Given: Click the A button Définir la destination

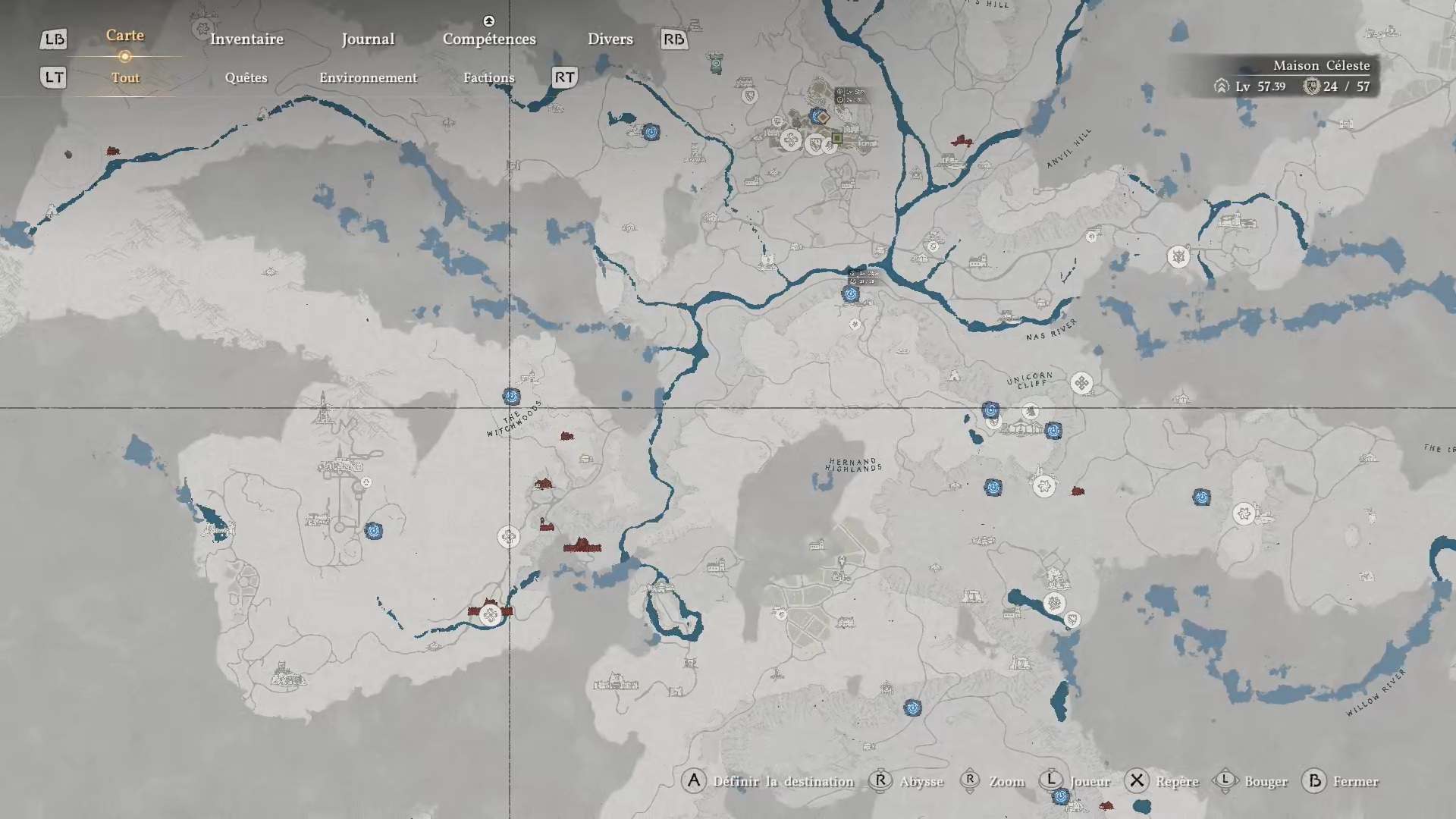Looking at the screenshot, I should pos(694,781).
